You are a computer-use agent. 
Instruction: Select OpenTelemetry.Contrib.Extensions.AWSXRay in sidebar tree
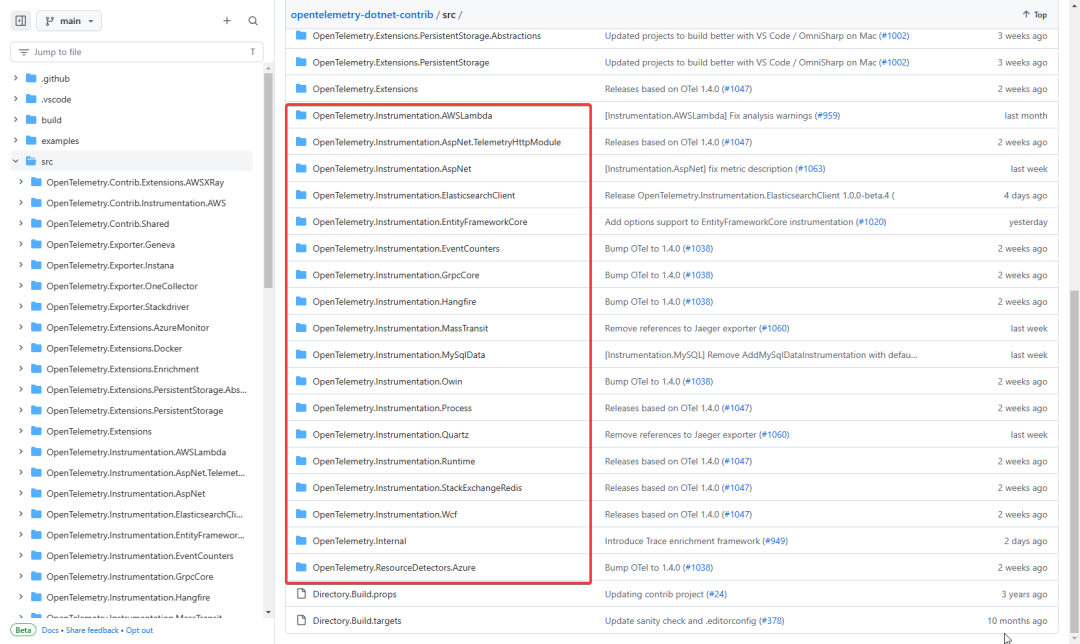tap(135, 183)
